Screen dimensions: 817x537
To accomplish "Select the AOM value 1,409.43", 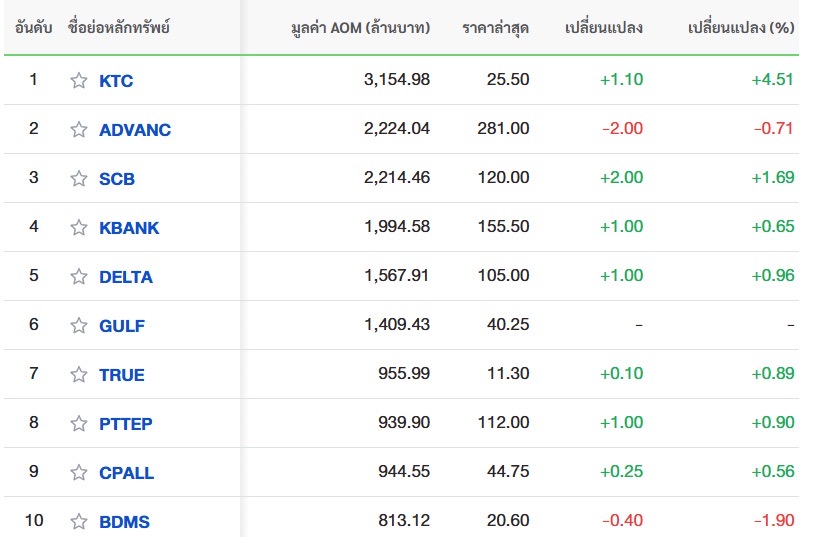I will (397, 324).
